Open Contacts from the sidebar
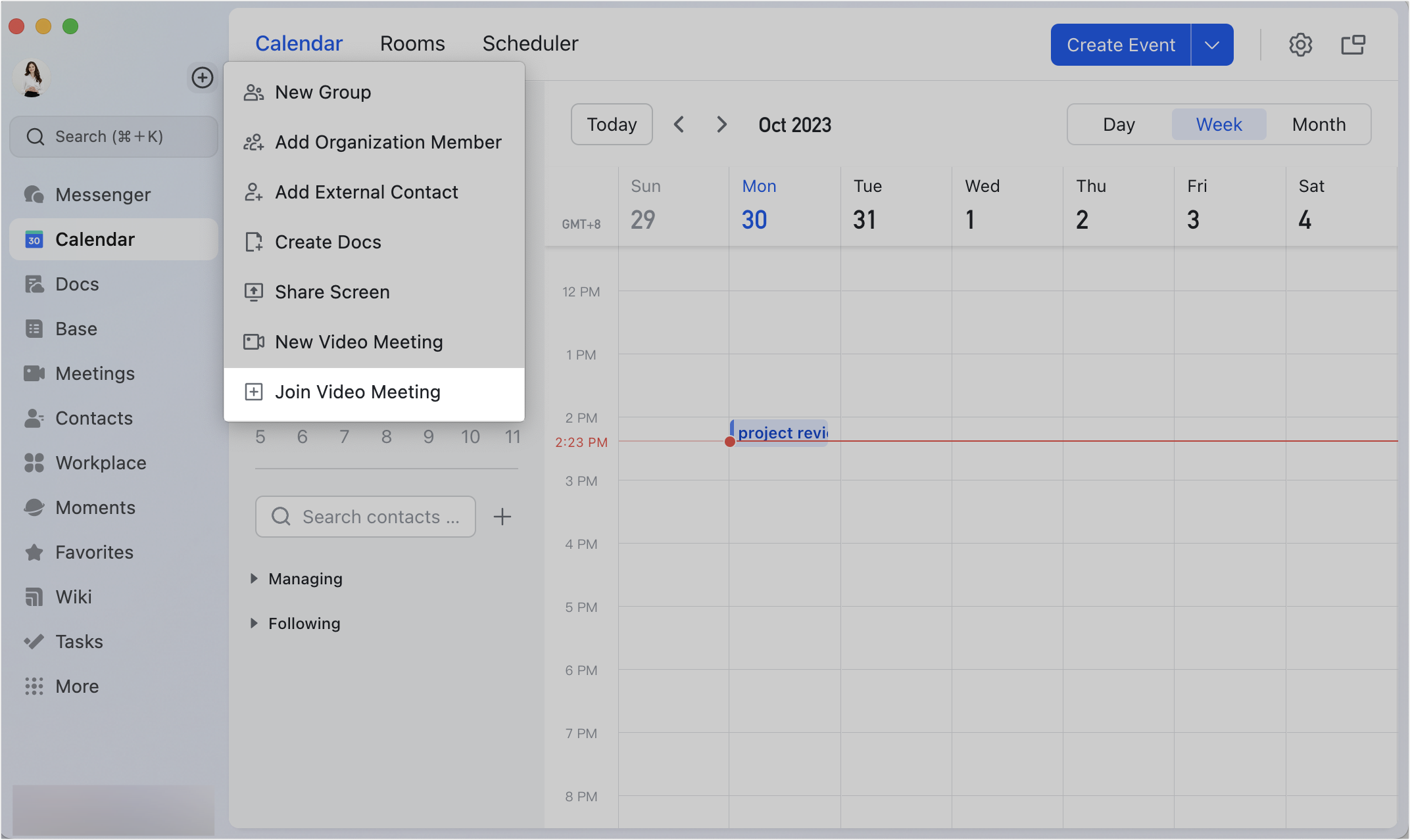Screen dimensions: 1410x840 point(93,417)
